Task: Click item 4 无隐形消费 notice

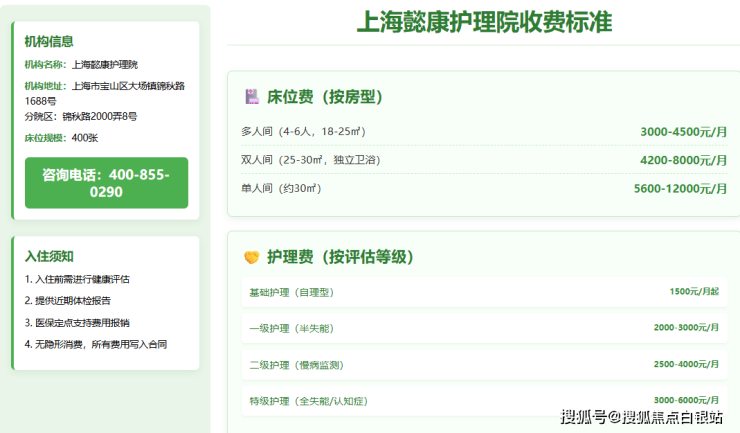Action: [x=96, y=344]
